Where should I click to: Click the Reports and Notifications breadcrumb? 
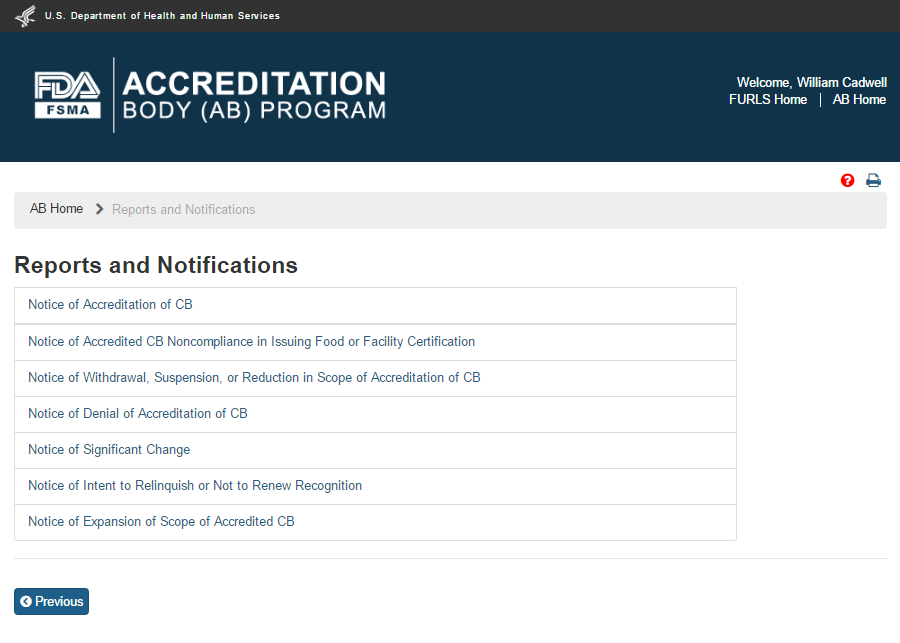tap(183, 210)
